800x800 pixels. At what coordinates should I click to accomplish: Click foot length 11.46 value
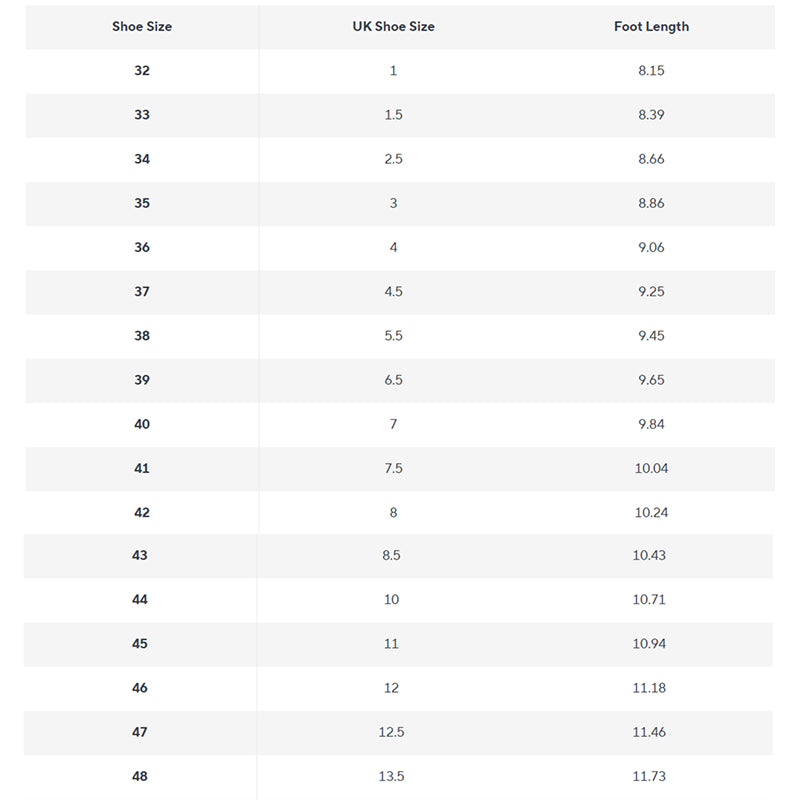click(x=649, y=732)
